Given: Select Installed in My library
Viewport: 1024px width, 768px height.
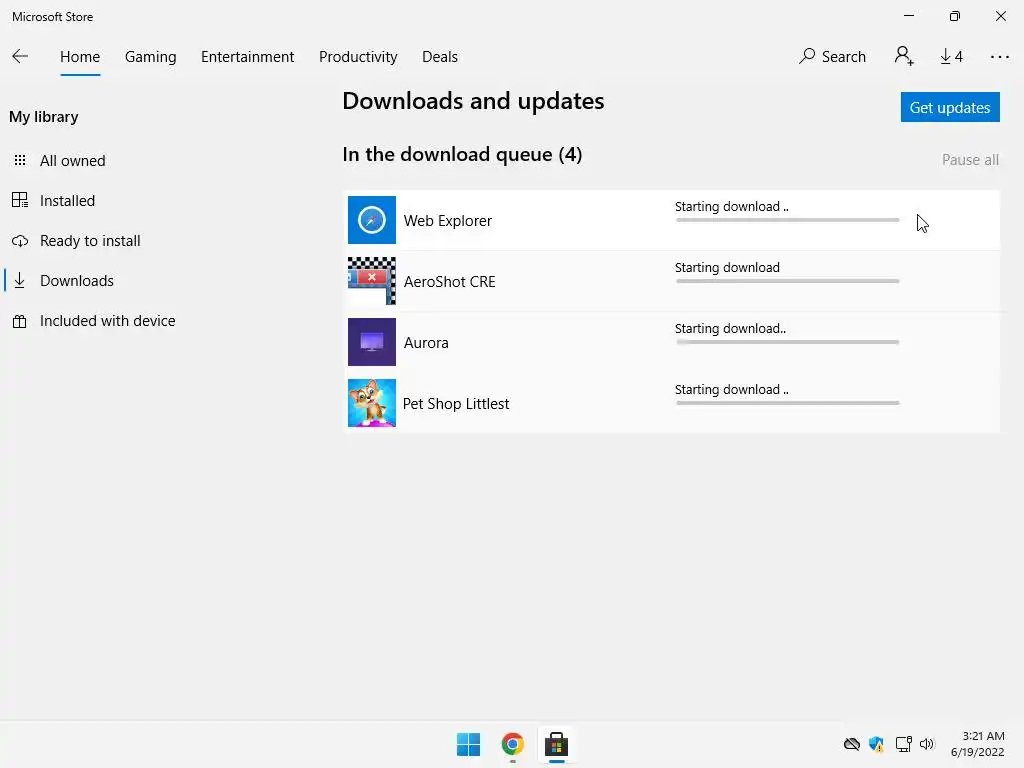Looking at the screenshot, I should pyautogui.click(x=67, y=200).
